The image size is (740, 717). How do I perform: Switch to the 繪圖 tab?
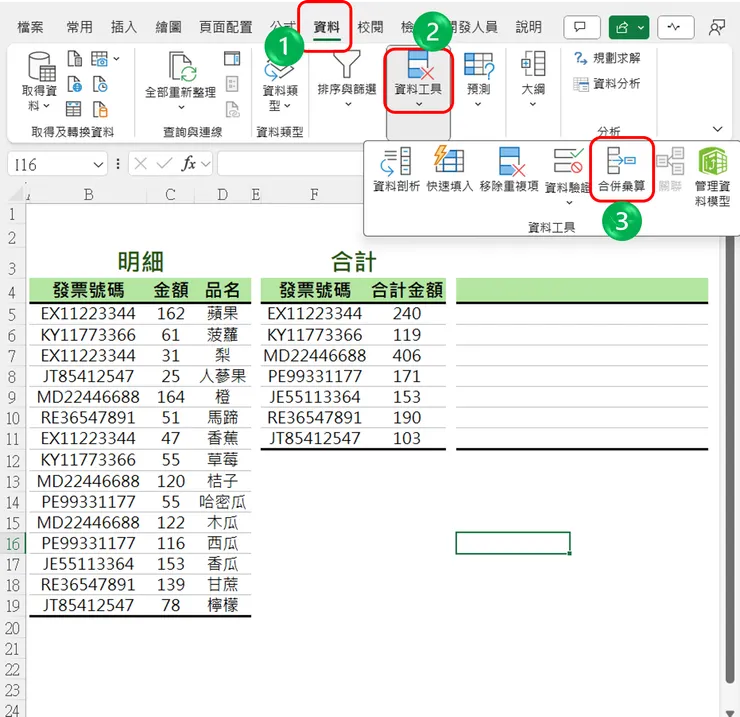point(168,27)
